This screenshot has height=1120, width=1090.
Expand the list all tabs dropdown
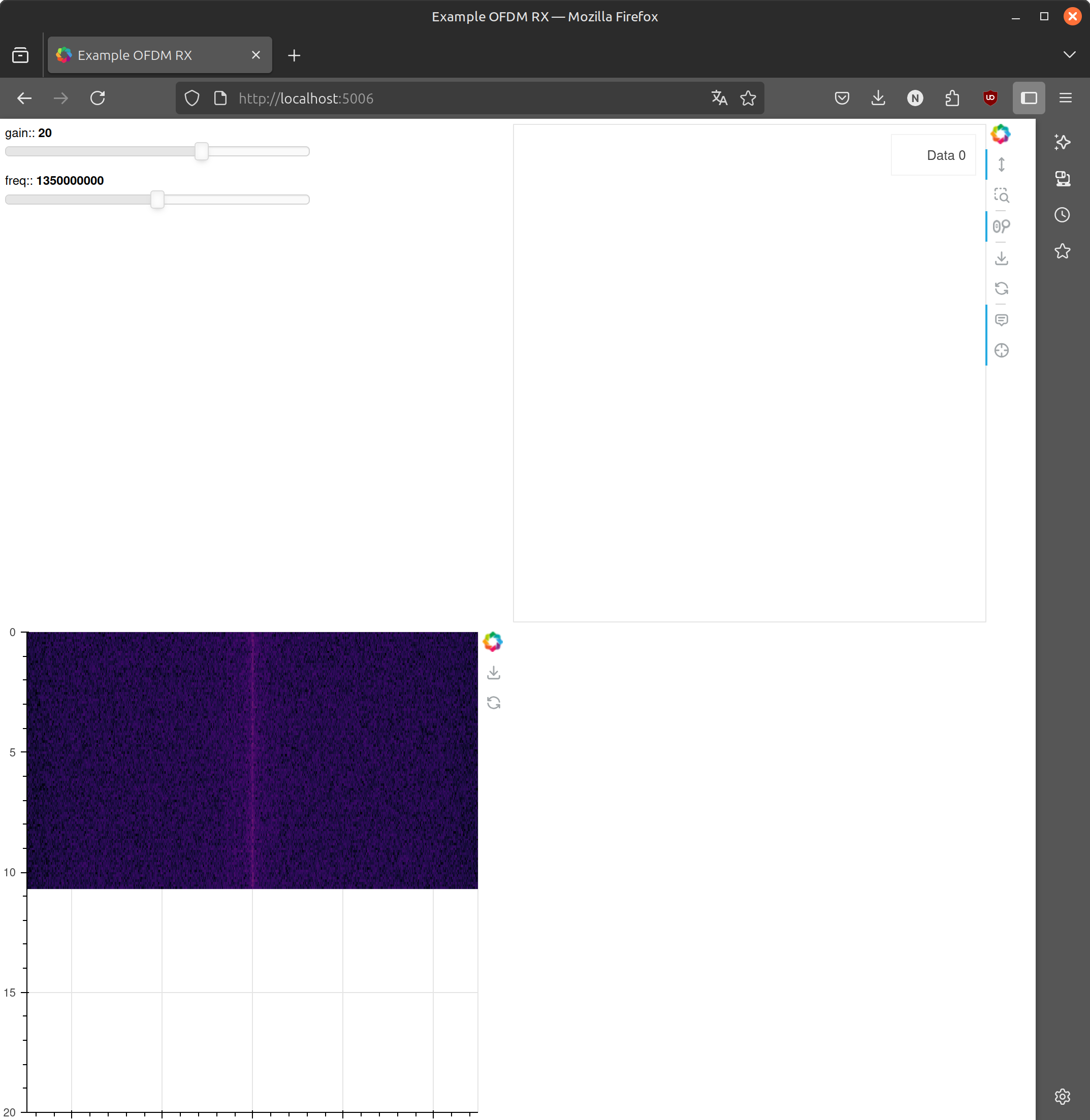coord(1069,55)
